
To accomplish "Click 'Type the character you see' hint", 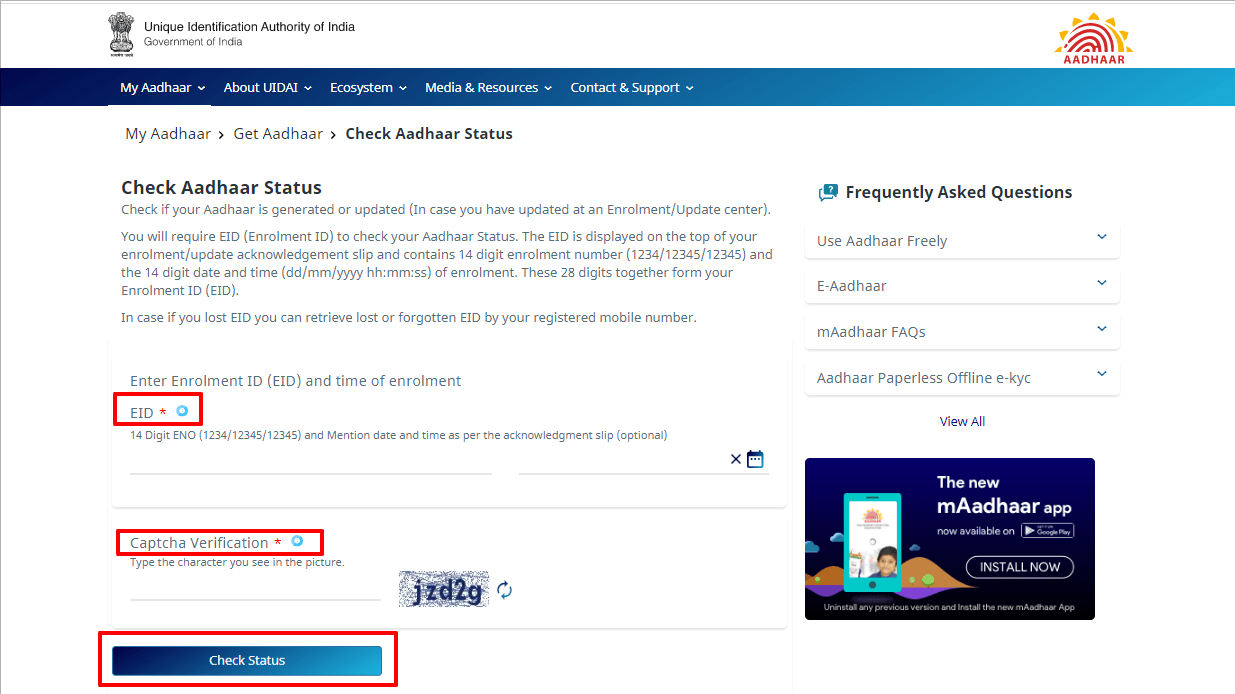I will point(237,562).
